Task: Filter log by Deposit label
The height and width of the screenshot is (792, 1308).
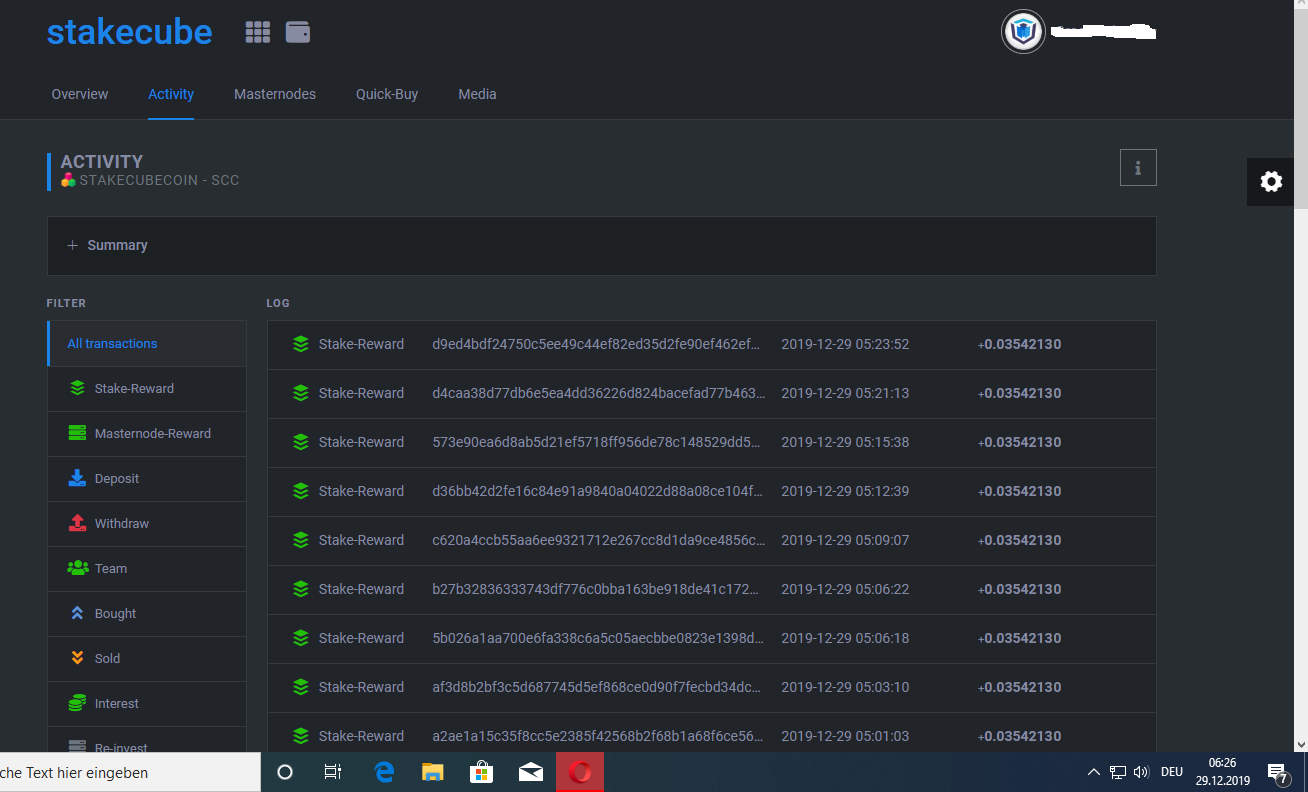Action: point(117,479)
